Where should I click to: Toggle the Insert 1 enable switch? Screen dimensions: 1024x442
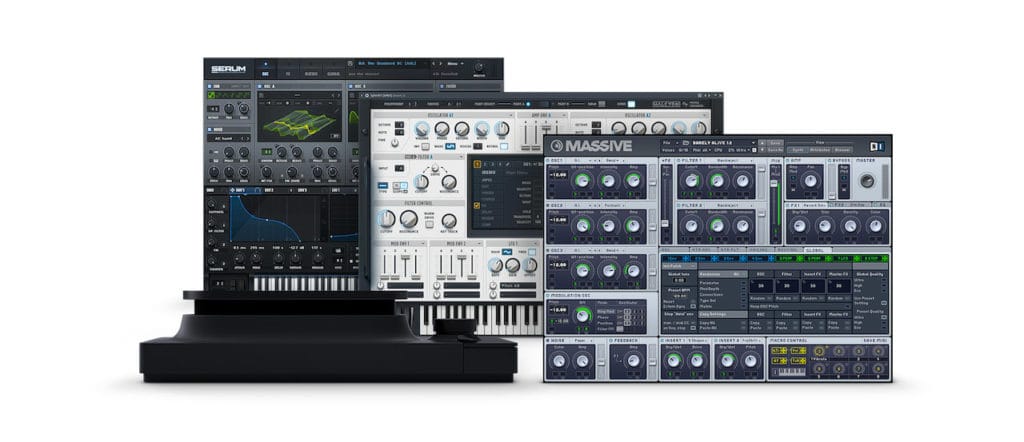[x=662, y=340]
